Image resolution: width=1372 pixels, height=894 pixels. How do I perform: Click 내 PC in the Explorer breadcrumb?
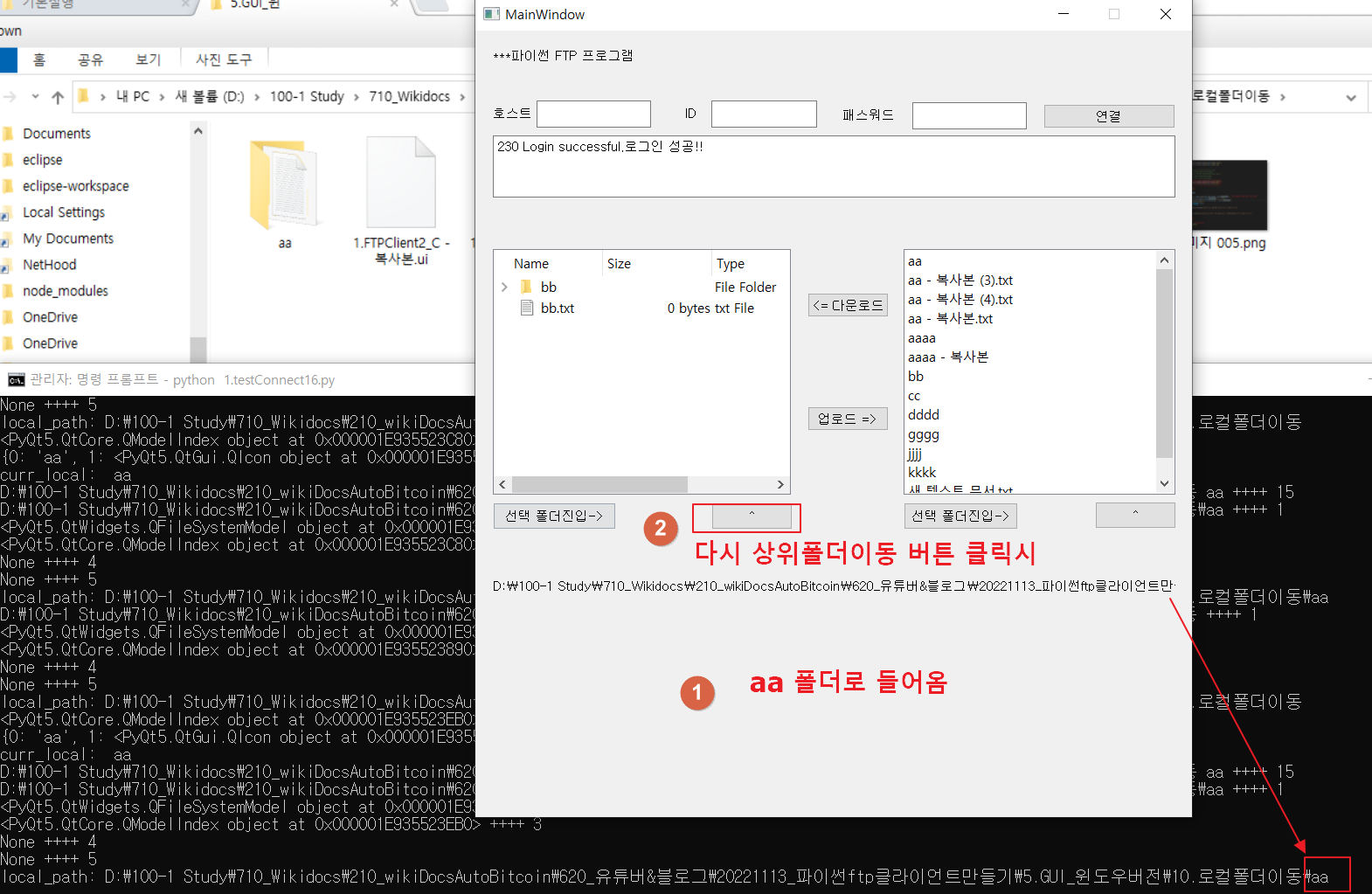point(133,96)
